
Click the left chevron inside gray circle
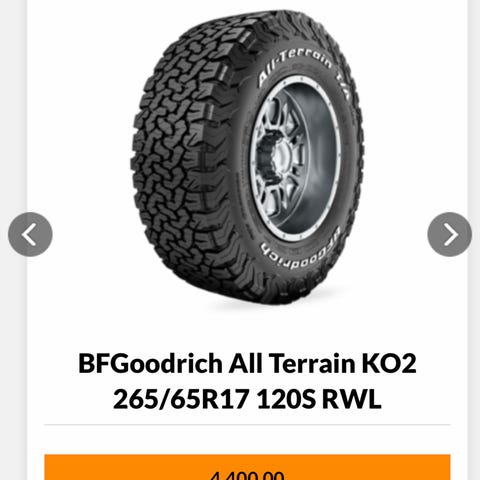click(29, 234)
